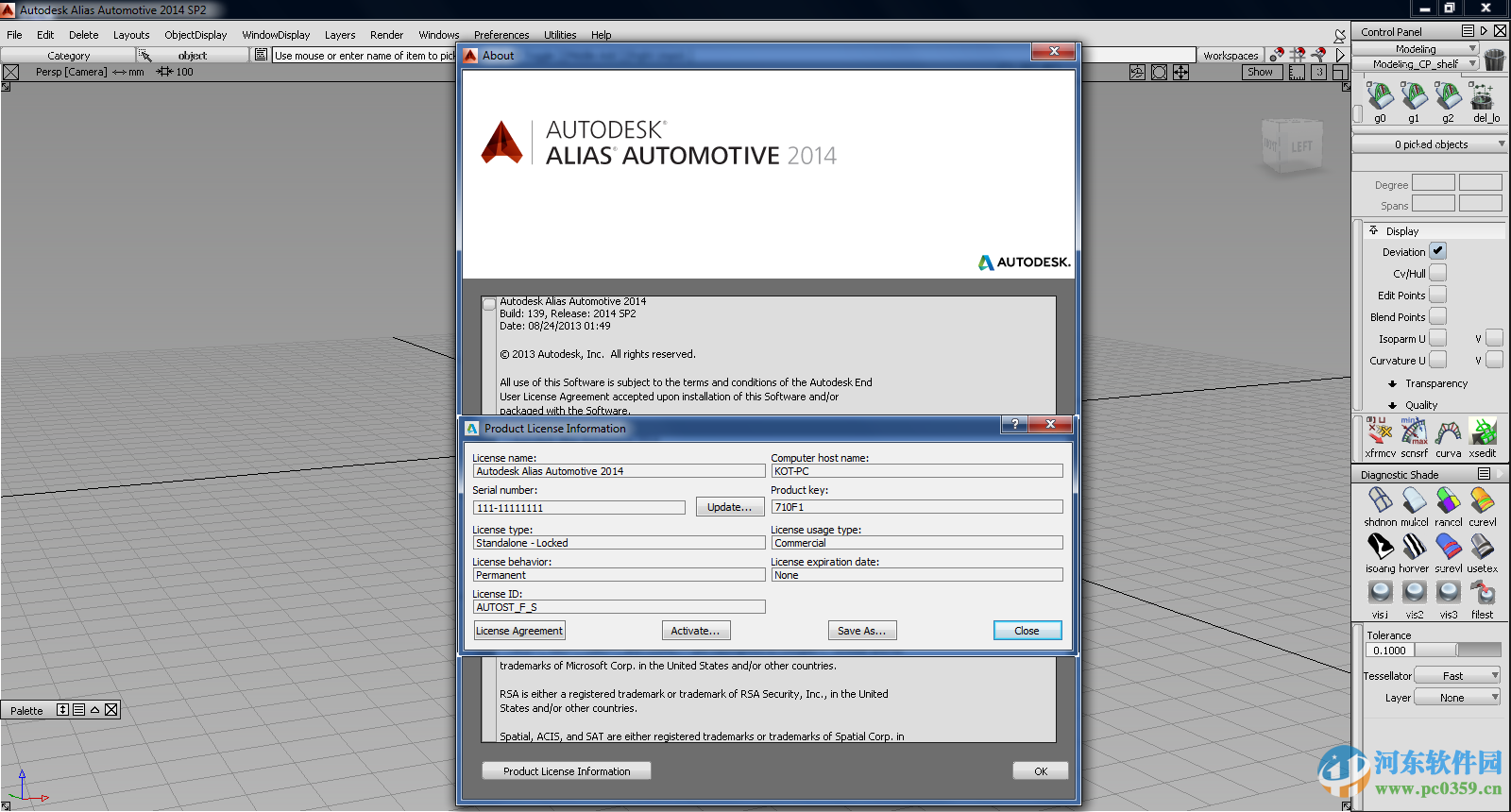Choose shdnon diagnostic shade off

(1380, 500)
